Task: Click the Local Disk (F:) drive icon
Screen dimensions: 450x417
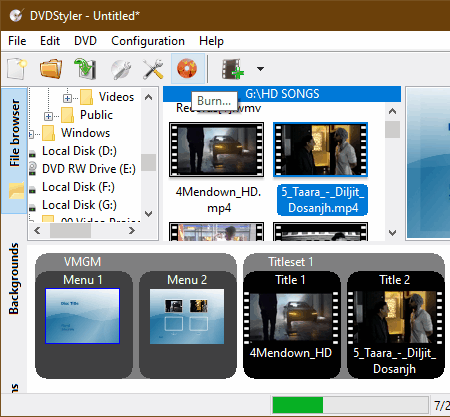Action: 32,189
